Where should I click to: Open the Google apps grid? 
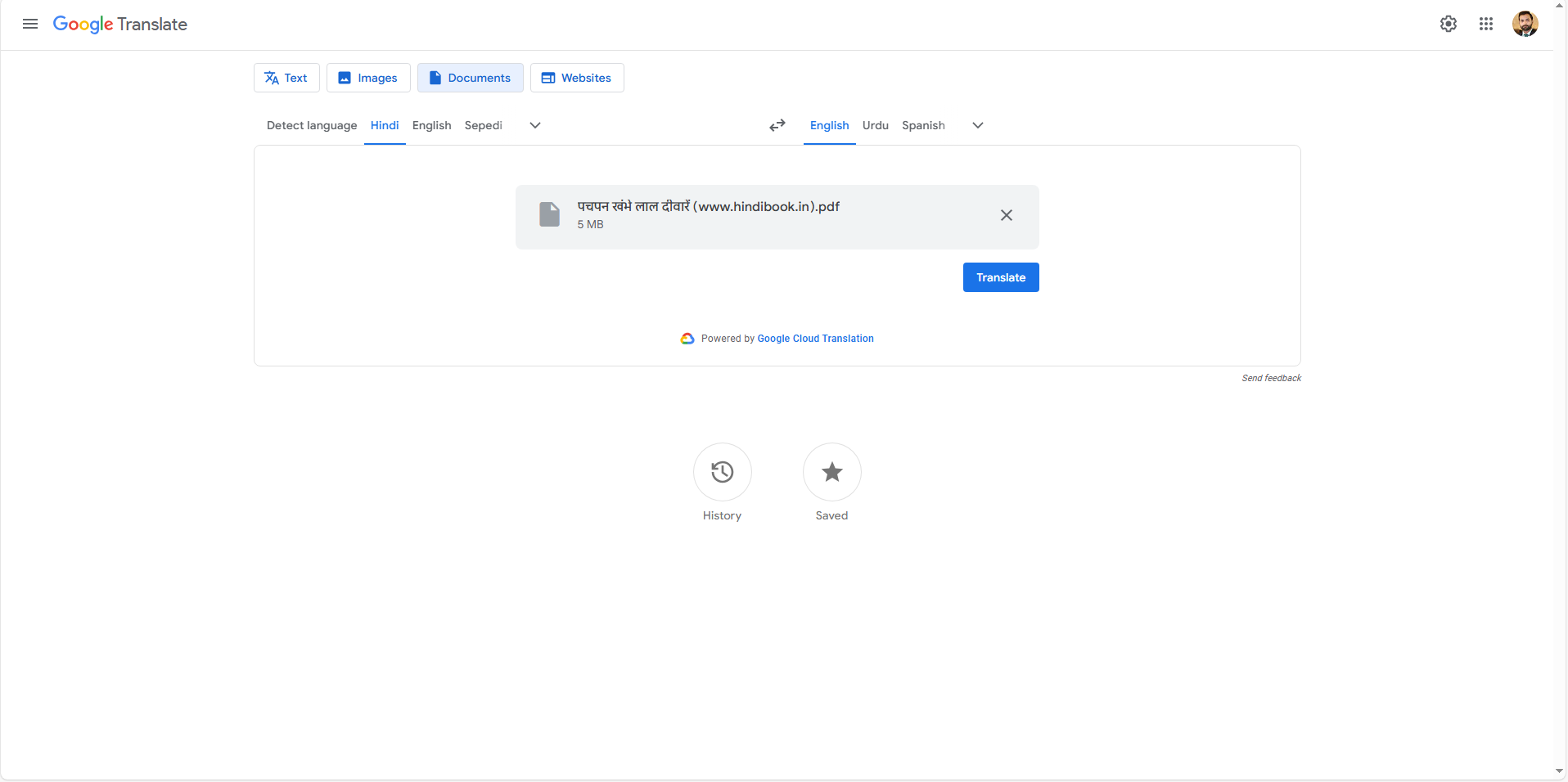1487,24
